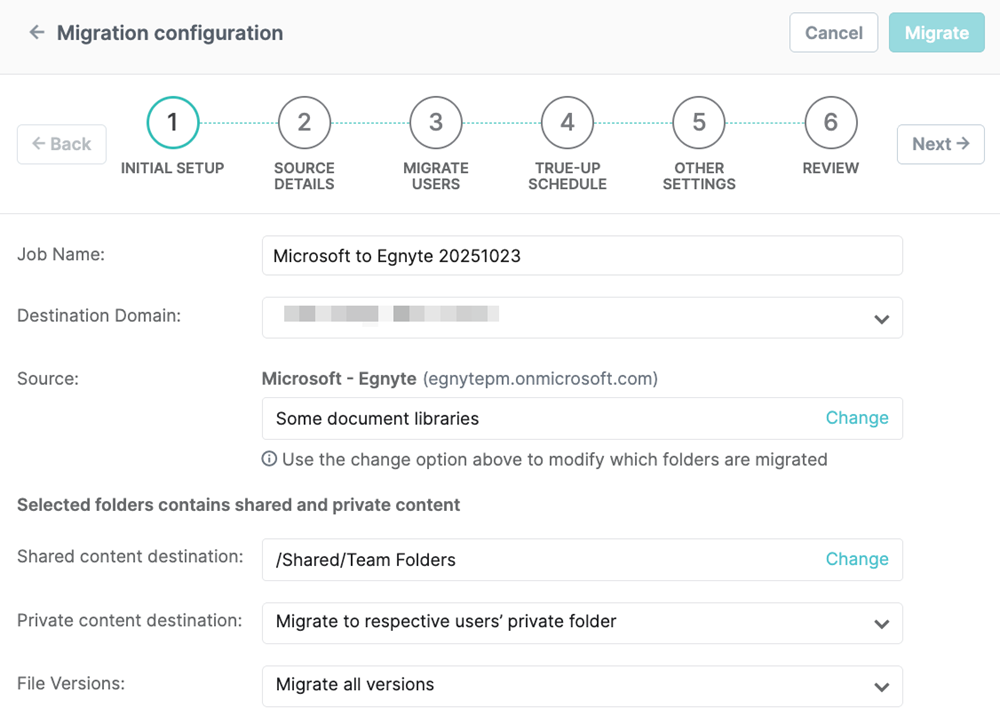Go to step 2 Source Details
This screenshot has width=1000, height=725.
(x=304, y=123)
